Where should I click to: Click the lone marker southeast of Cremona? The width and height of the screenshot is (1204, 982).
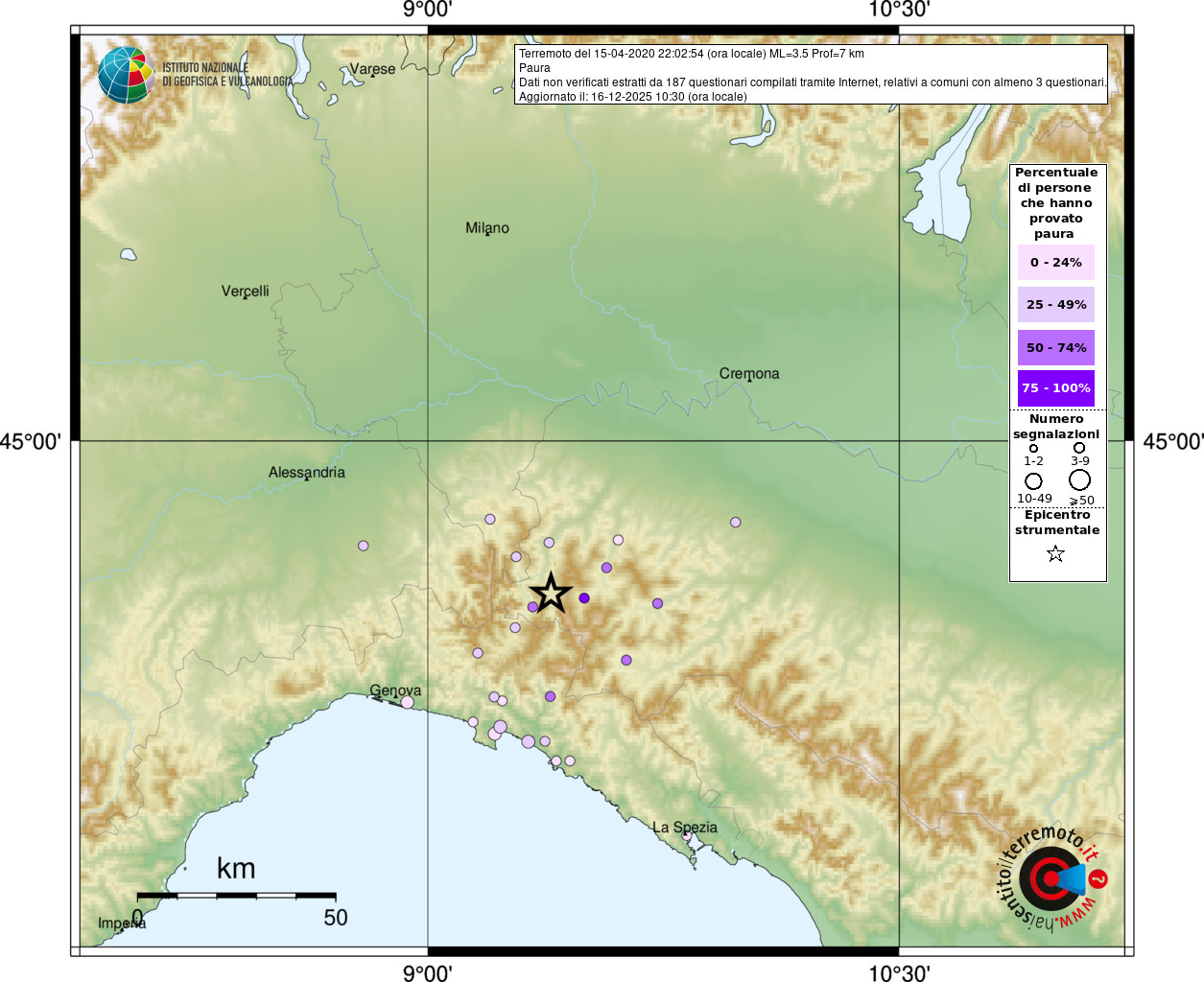coord(736,523)
